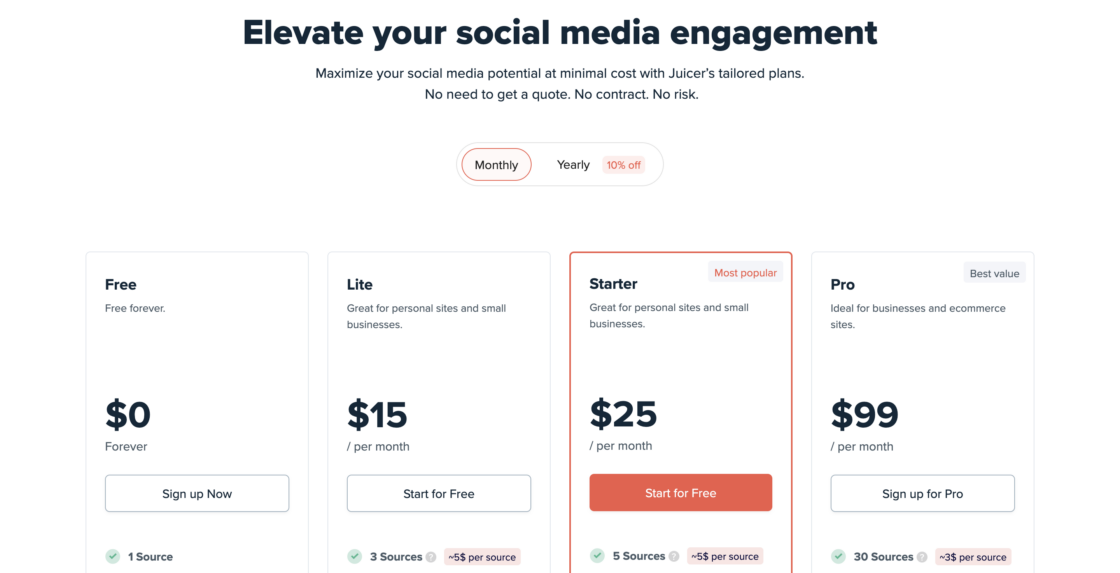Switch billing to Monthly
The width and height of the screenshot is (1120, 573).
point(496,165)
